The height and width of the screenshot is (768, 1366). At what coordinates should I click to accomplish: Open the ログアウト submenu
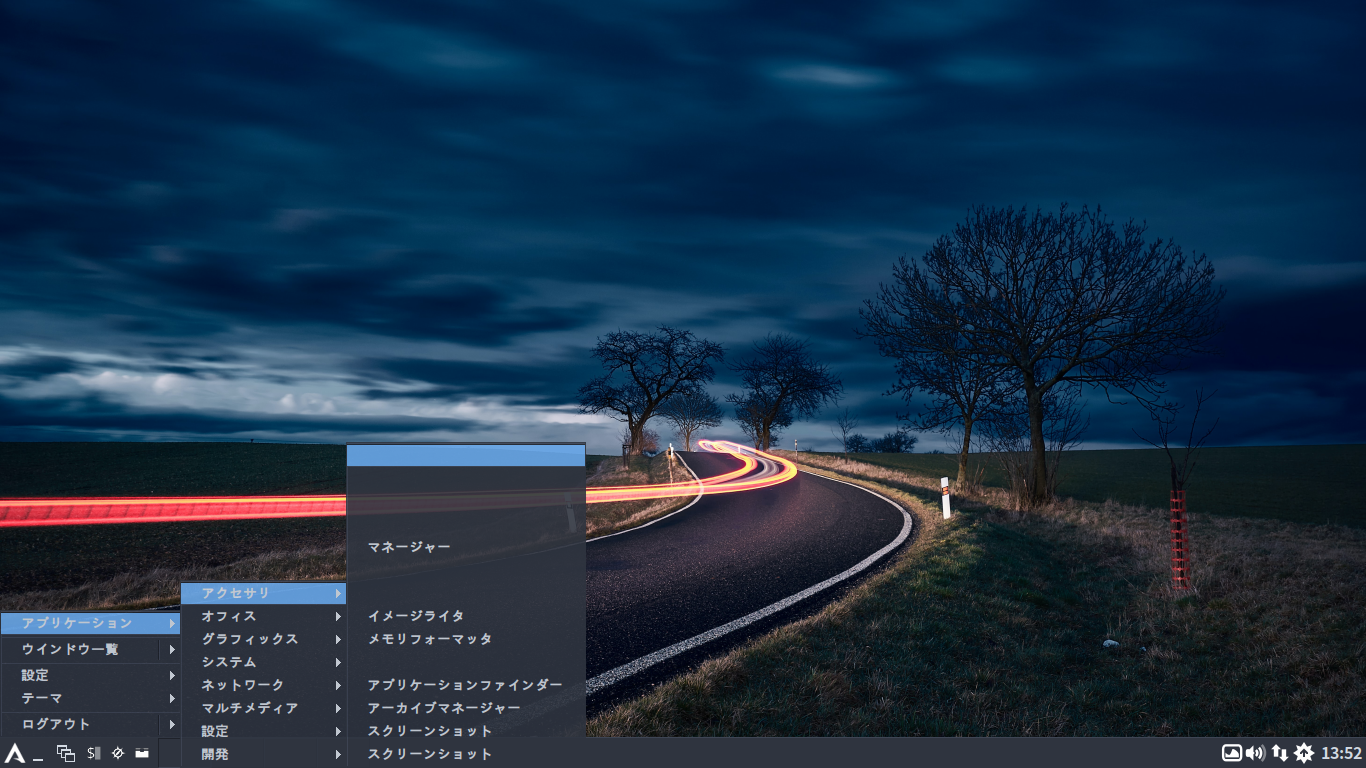click(90, 724)
